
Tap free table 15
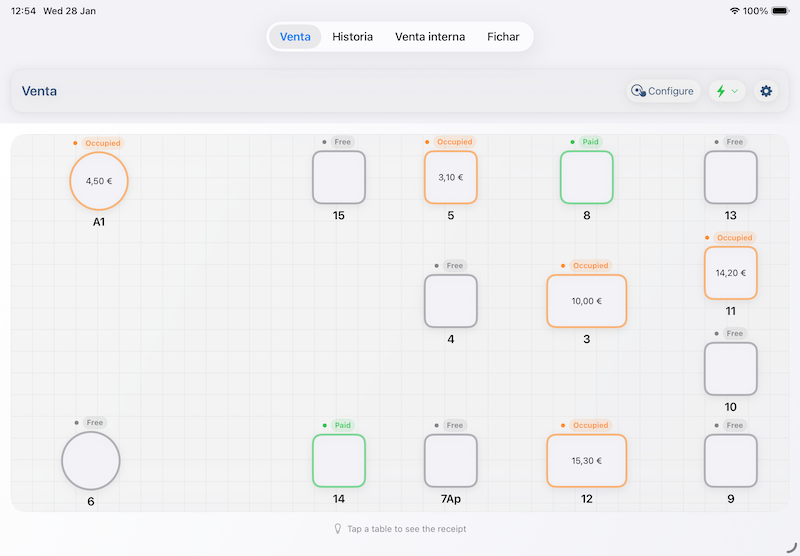pos(339,177)
